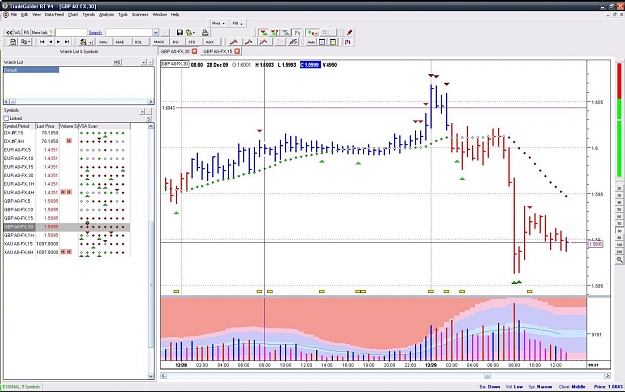Toggle the RSI indicator button

pyautogui.click(x=176, y=42)
